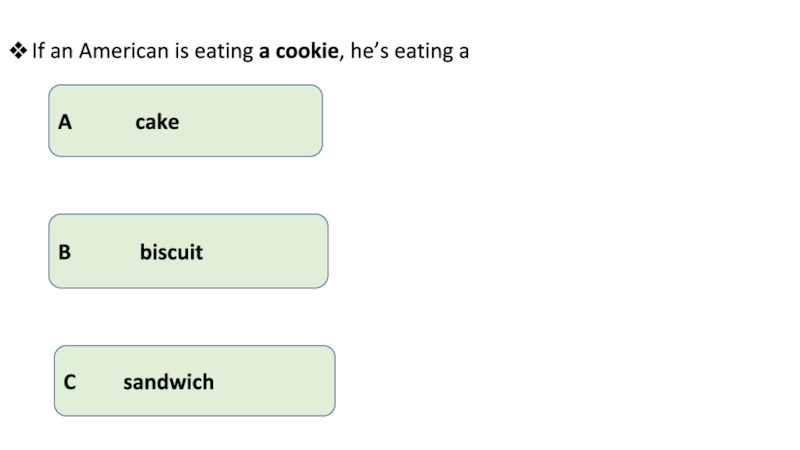
Task: Click the word "American" in the question
Action: click(x=124, y=51)
